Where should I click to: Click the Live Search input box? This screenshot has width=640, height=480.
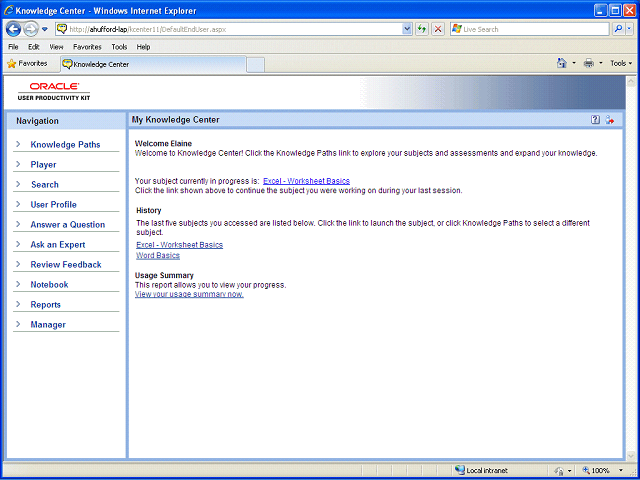pos(530,29)
